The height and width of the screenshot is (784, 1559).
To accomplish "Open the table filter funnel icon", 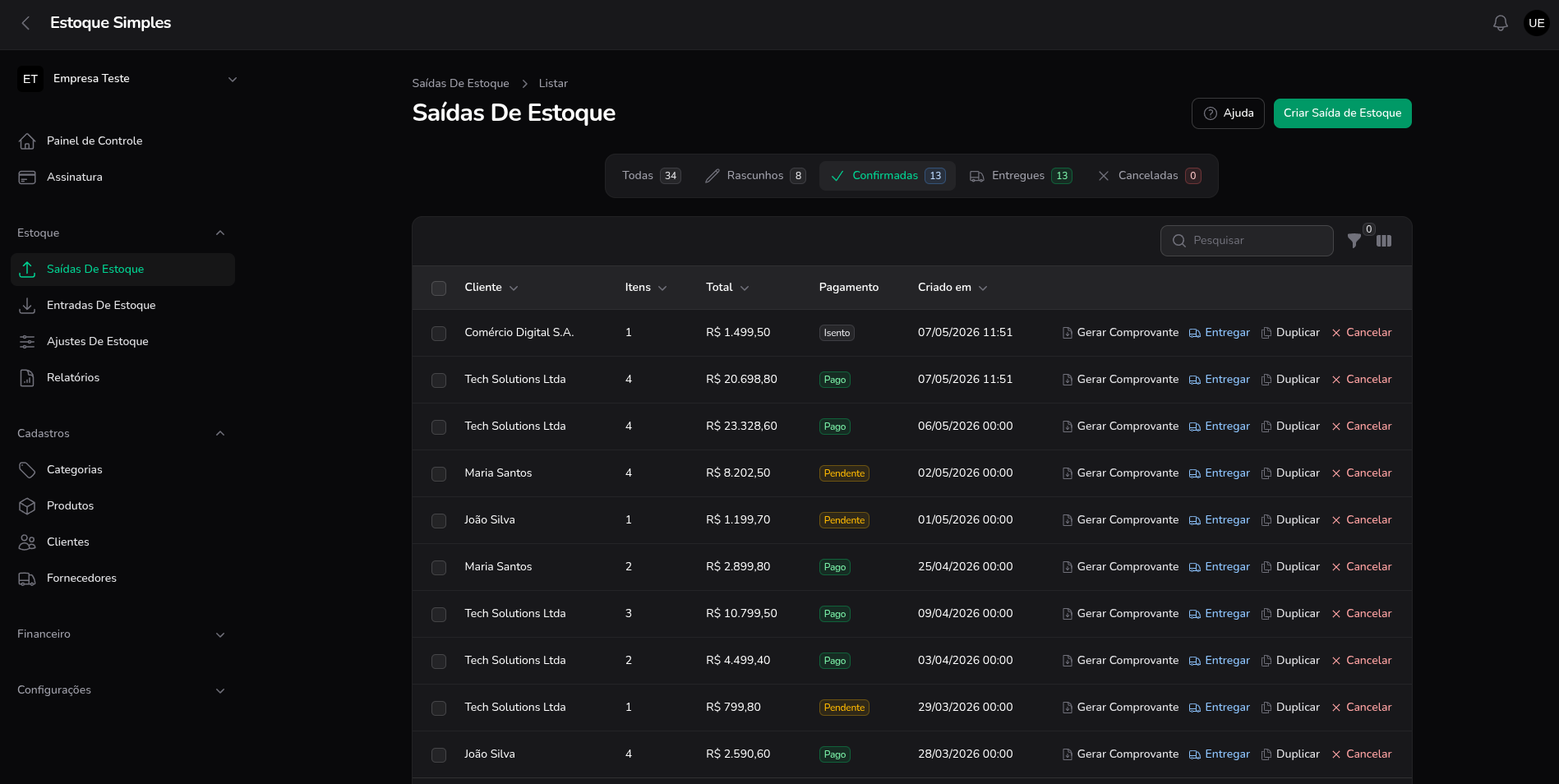I will [x=1354, y=241].
